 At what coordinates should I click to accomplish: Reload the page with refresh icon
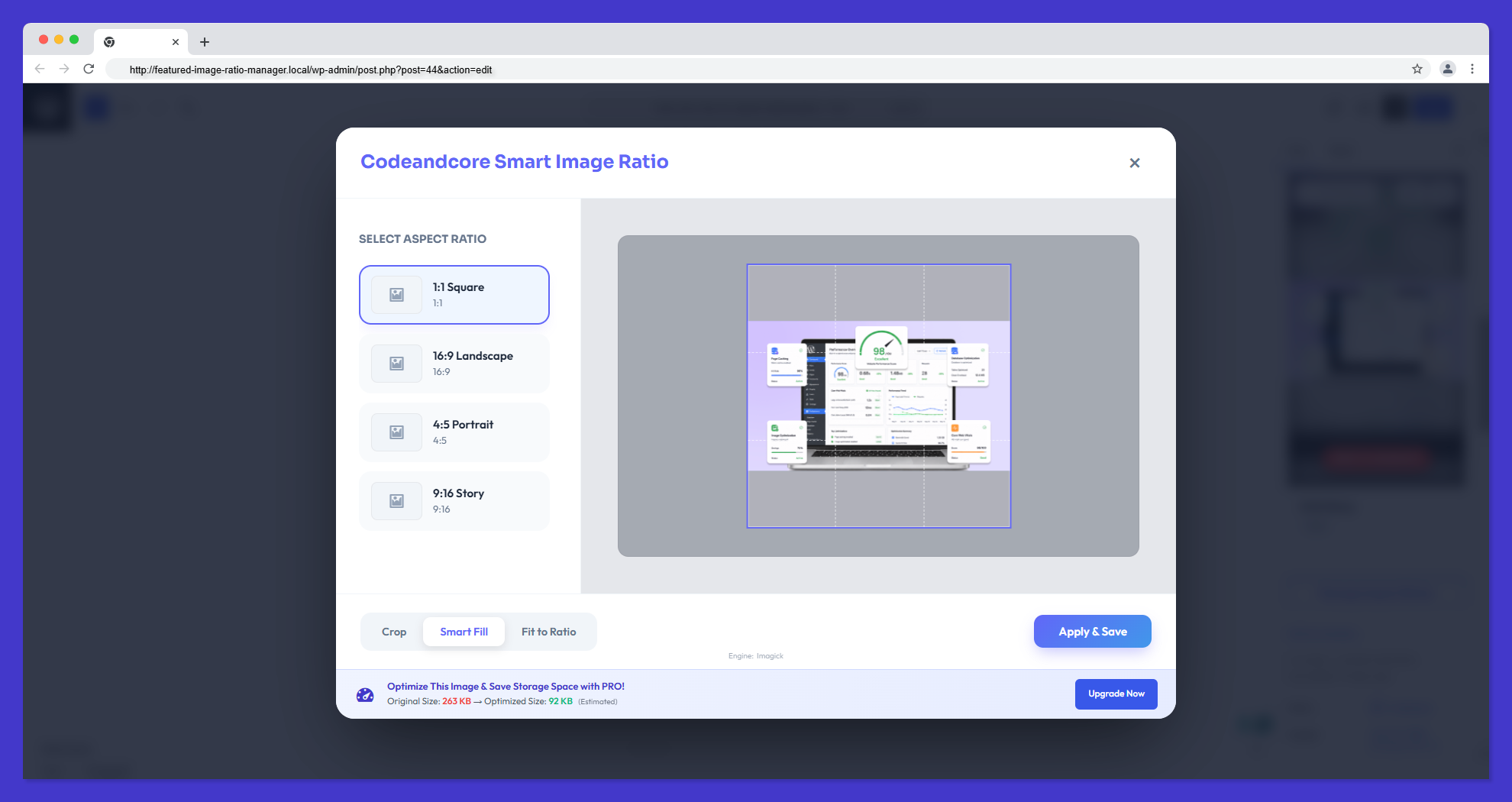[89, 69]
